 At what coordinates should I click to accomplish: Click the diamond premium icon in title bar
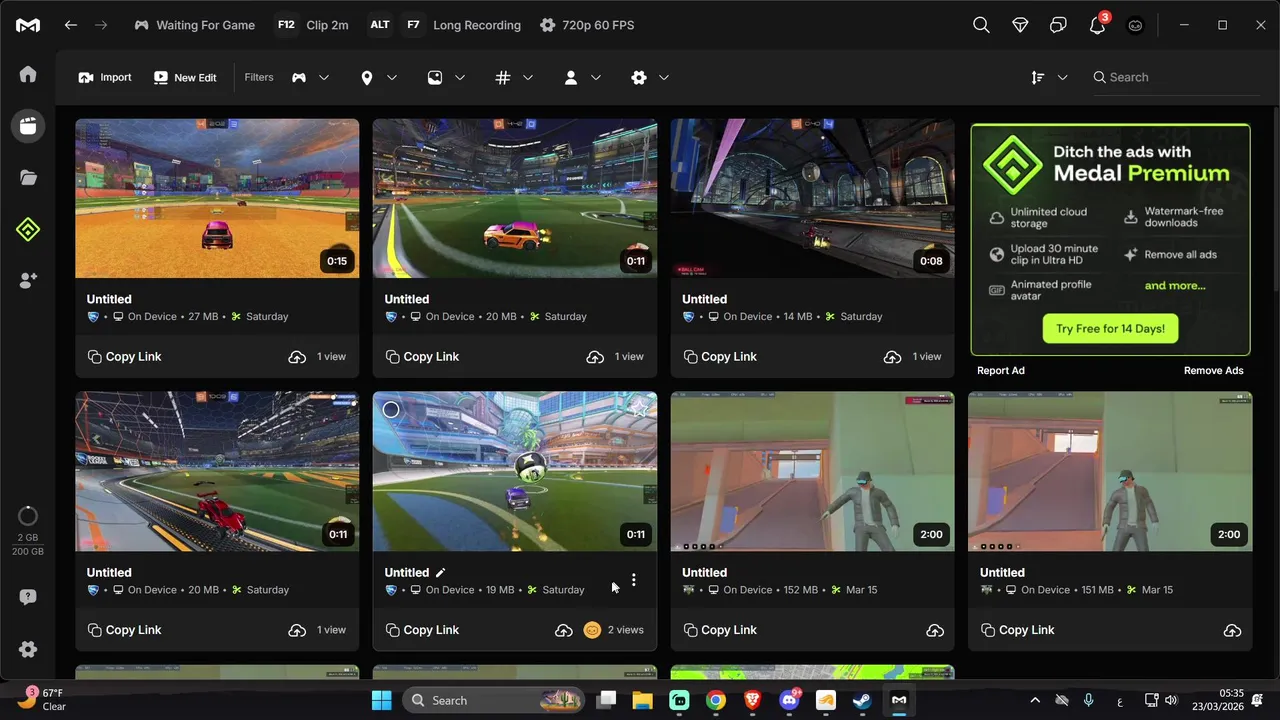[1020, 25]
